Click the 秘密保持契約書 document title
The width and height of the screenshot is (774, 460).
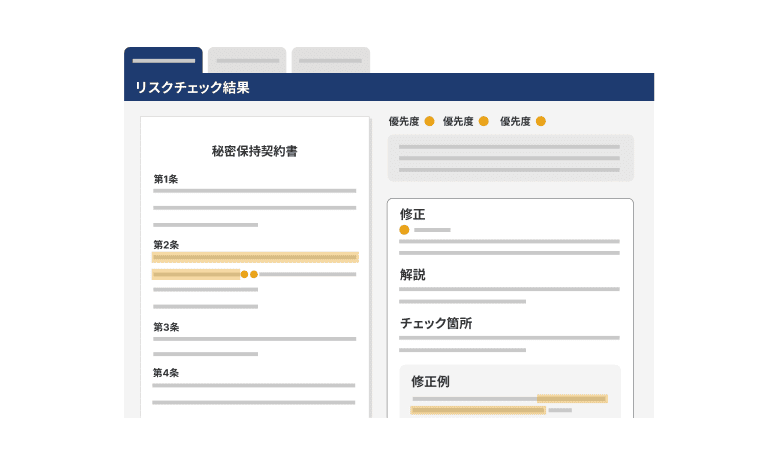pyautogui.click(x=254, y=152)
